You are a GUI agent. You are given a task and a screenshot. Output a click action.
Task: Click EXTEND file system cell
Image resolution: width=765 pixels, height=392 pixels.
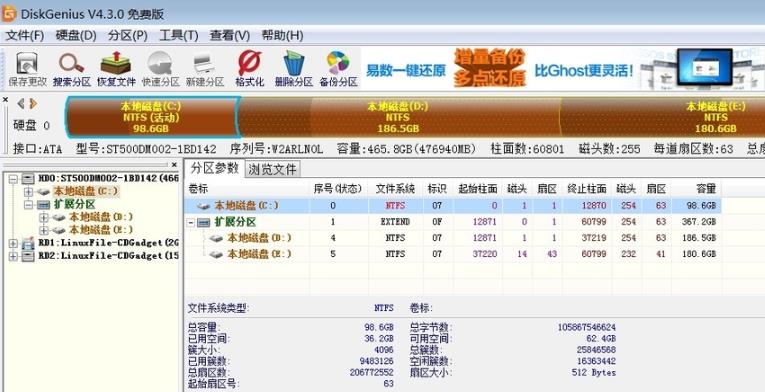tap(395, 222)
